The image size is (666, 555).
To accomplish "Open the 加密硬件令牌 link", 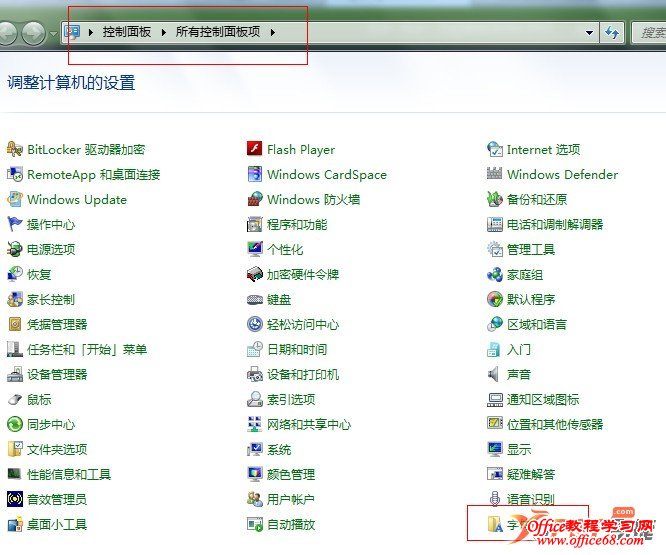I will click(x=303, y=275).
